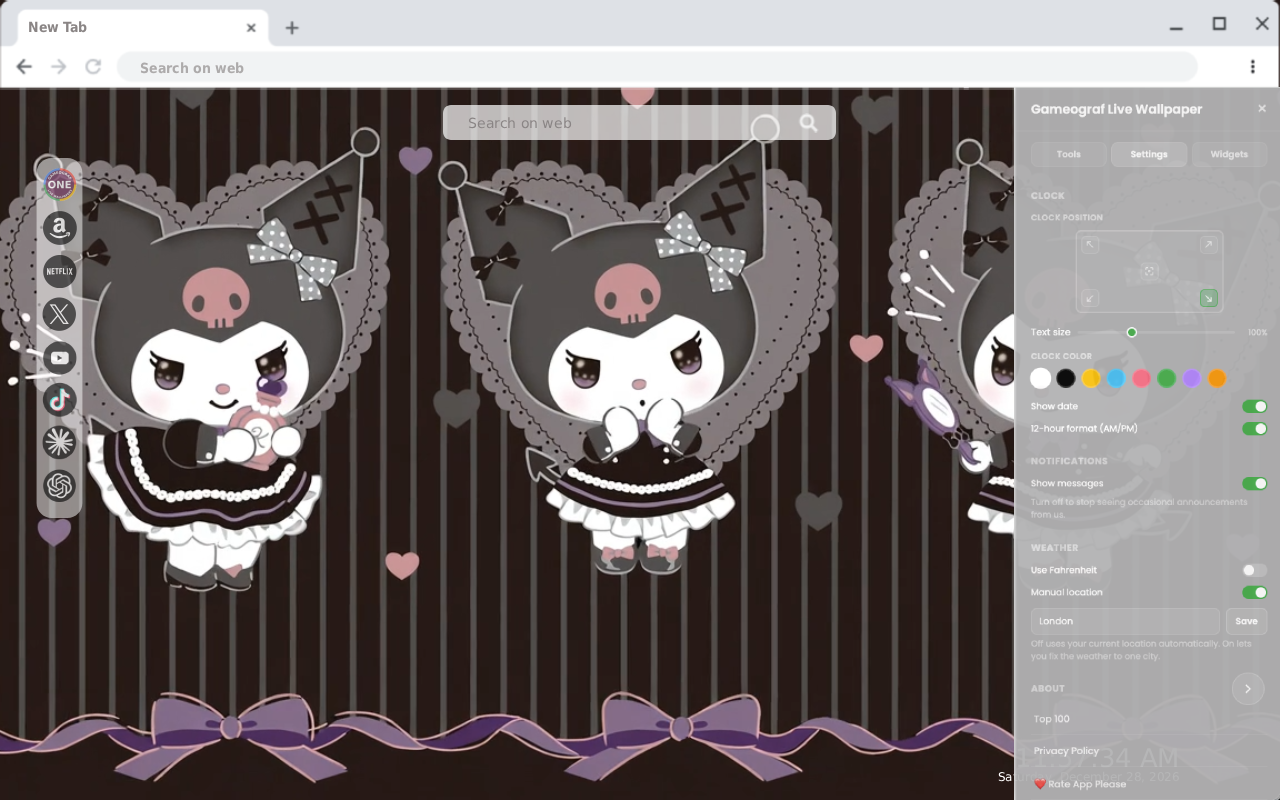Click the London location input field
This screenshot has width=1280, height=800.
click(1125, 621)
